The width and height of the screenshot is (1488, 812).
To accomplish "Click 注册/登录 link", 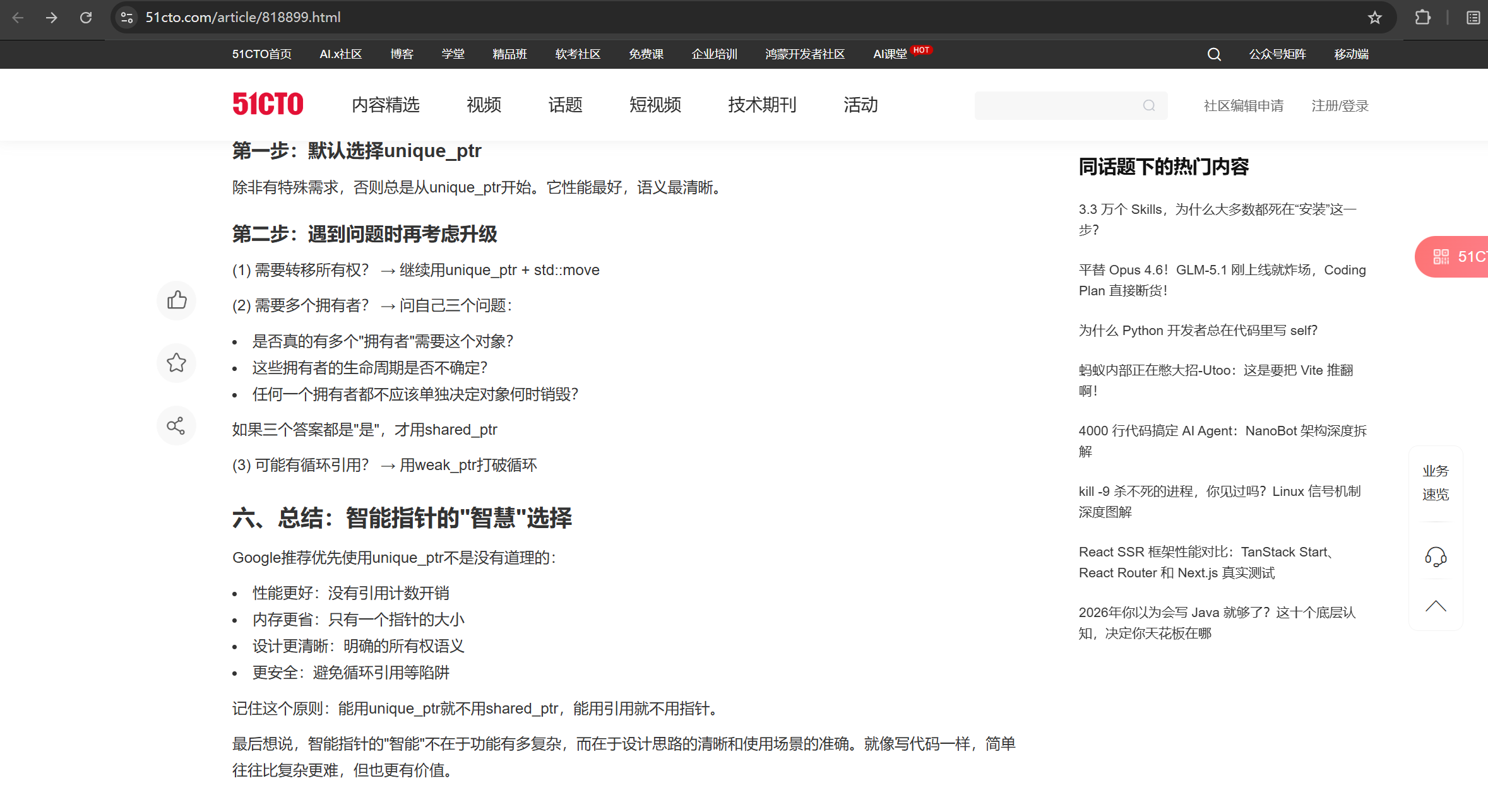I will 1340,106.
